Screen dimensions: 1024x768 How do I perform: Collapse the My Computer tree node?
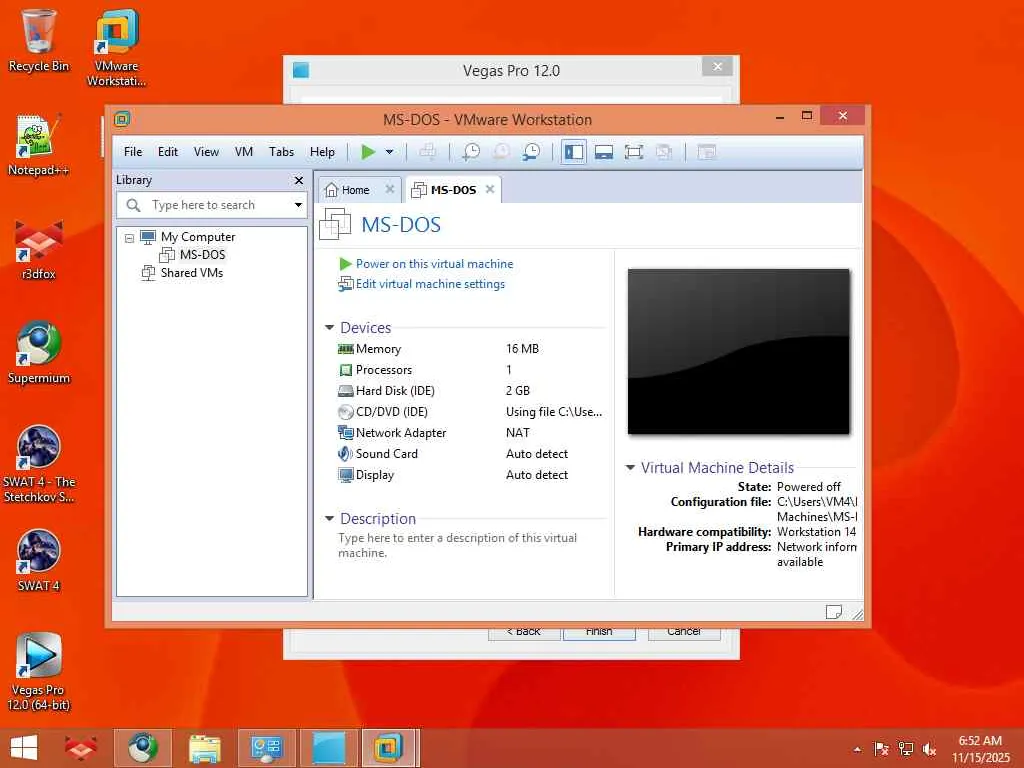129,238
